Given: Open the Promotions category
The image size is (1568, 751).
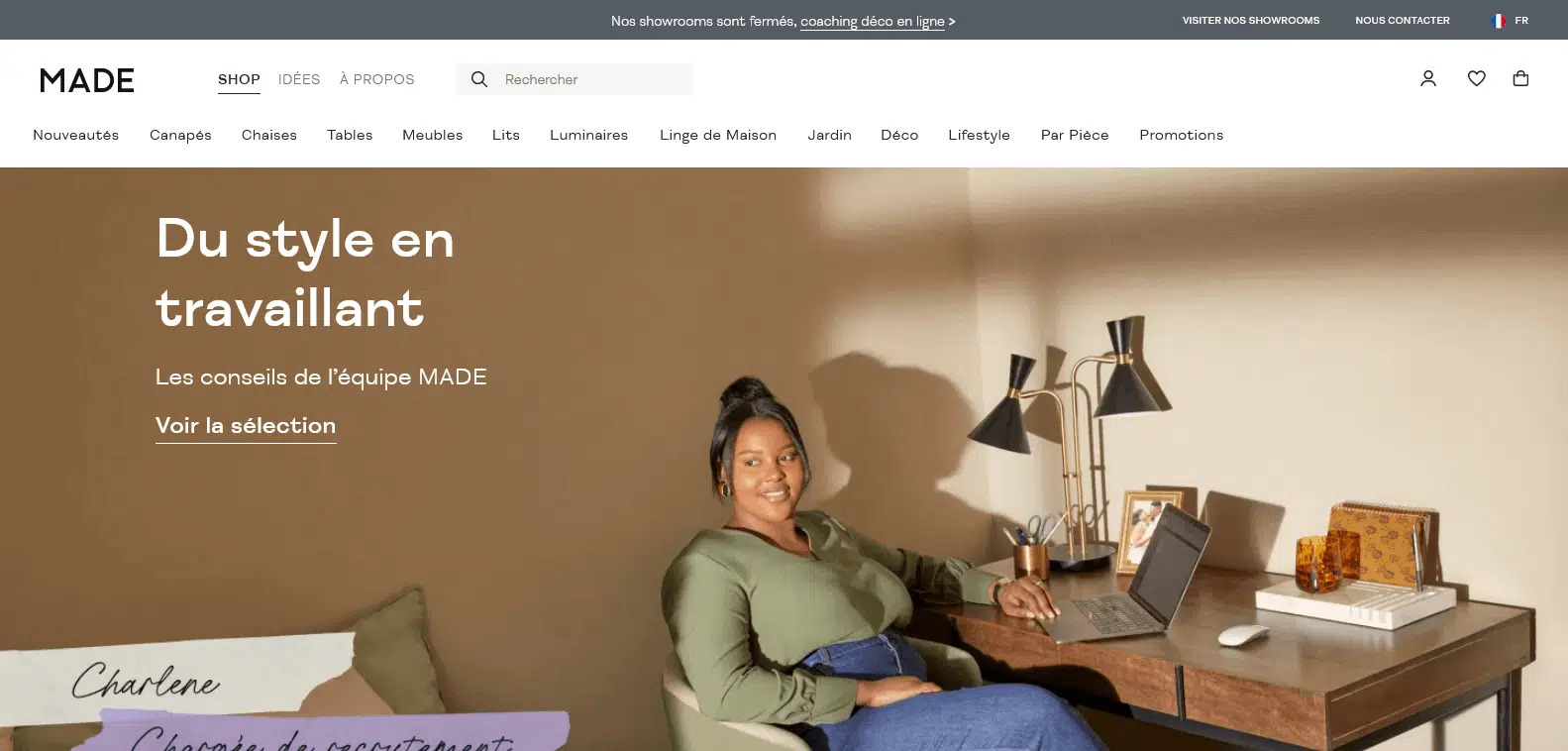Looking at the screenshot, I should click(x=1181, y=135).
